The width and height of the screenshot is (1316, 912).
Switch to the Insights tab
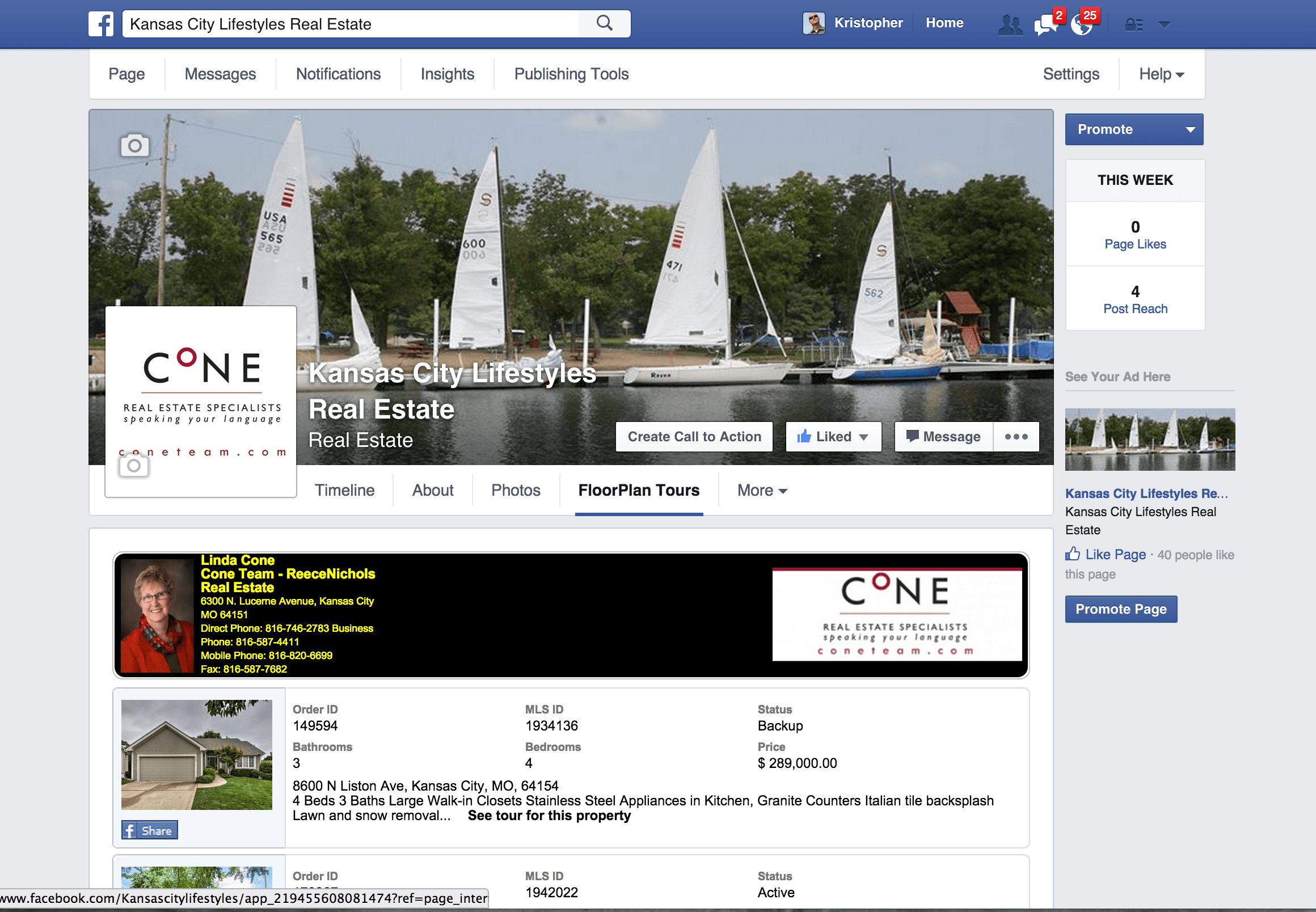448,74
